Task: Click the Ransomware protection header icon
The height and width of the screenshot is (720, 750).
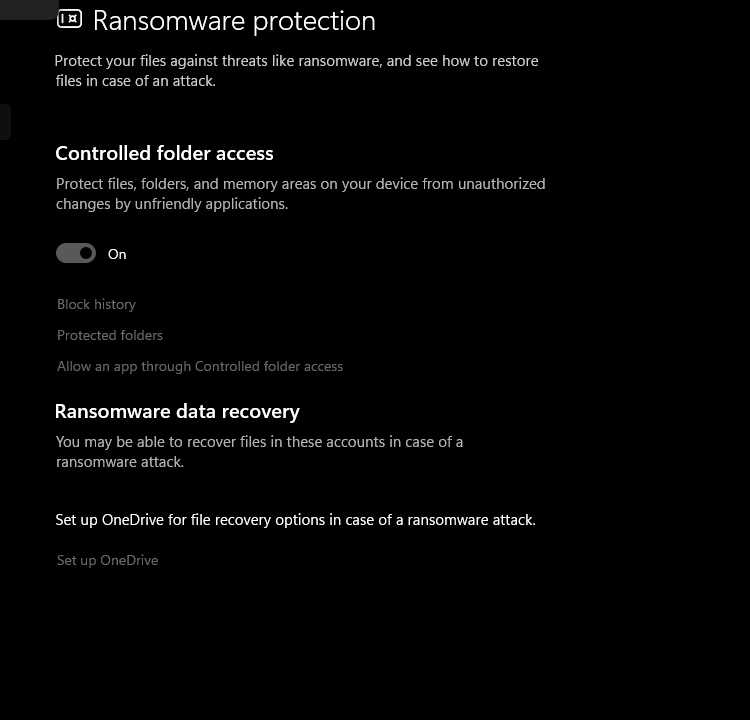Action: coord(69,19)
